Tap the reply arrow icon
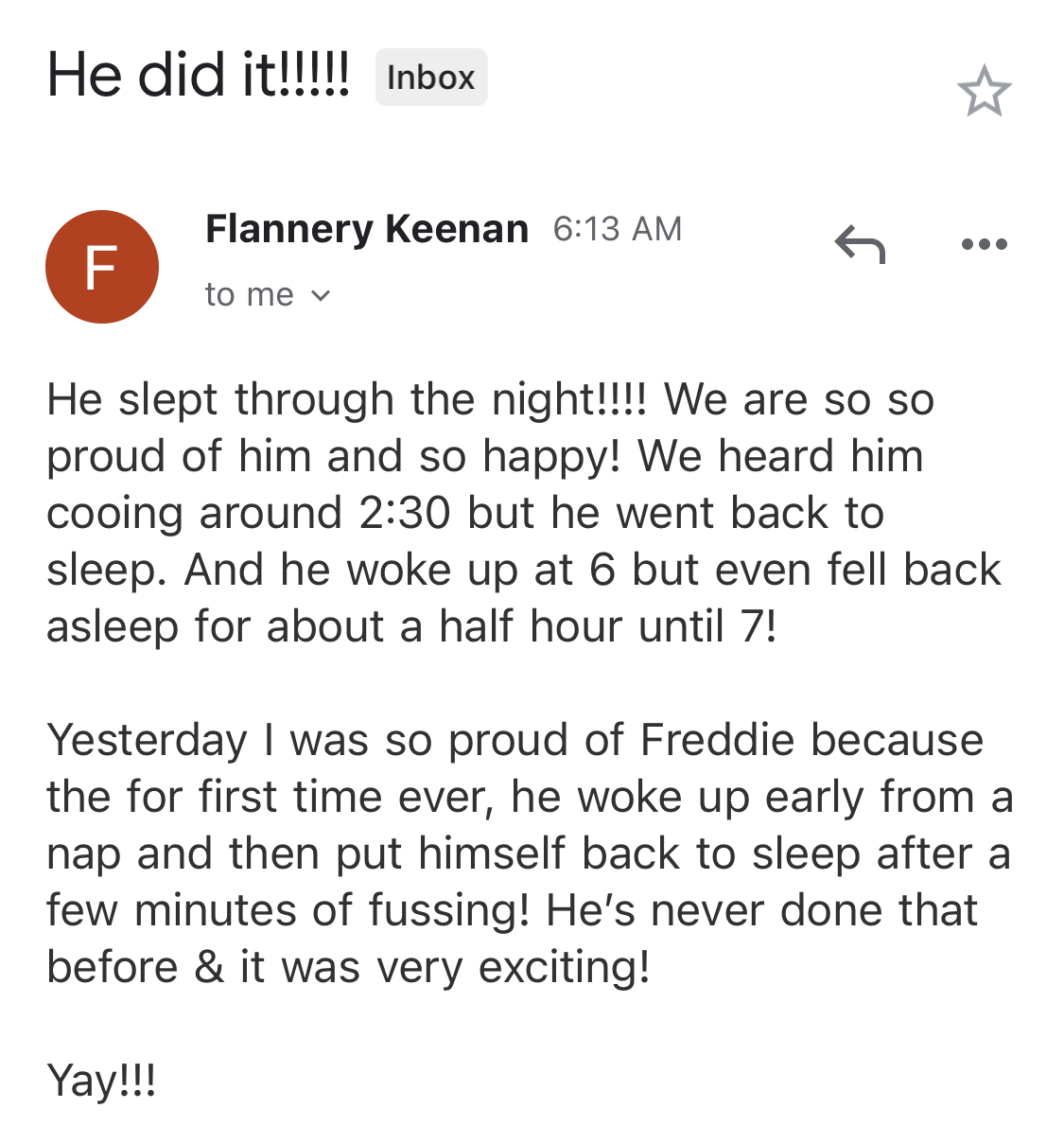 860,245
